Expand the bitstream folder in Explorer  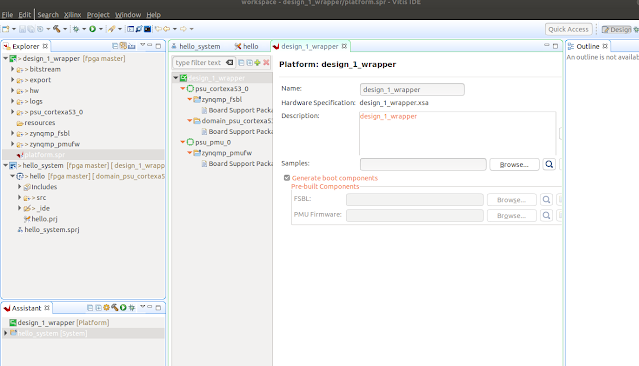click(x=12, y=69)
